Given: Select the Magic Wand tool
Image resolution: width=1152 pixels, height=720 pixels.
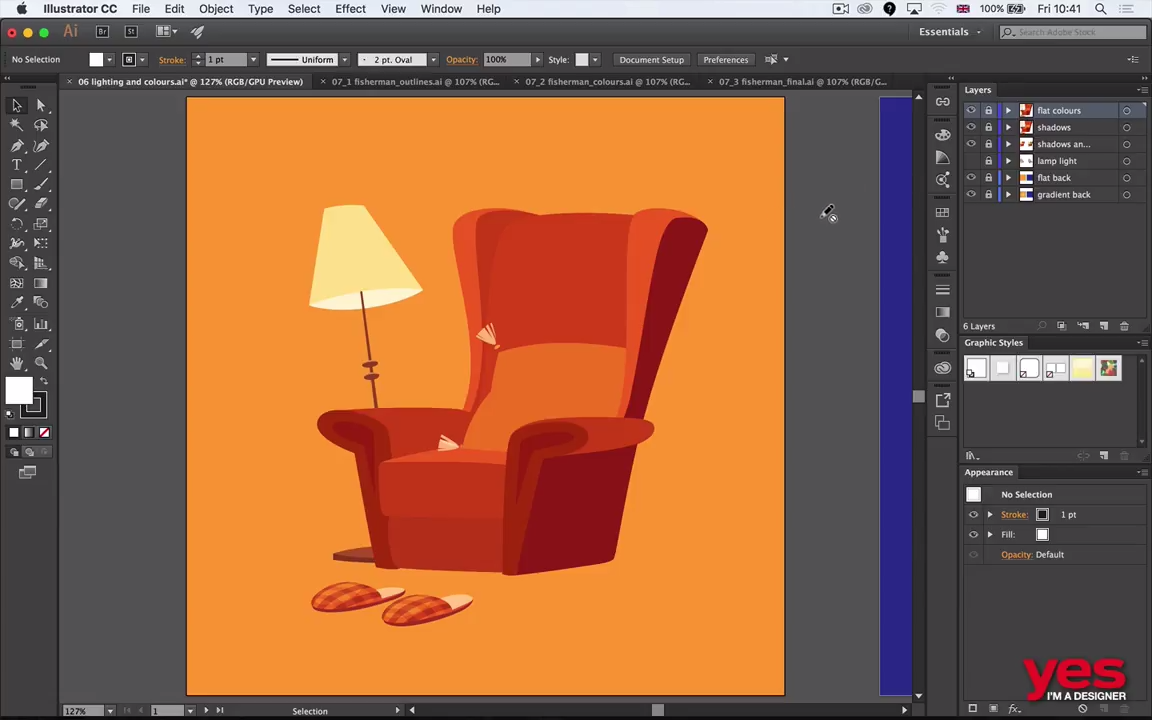Looking at the screenshot, I should tap(16, 125).
